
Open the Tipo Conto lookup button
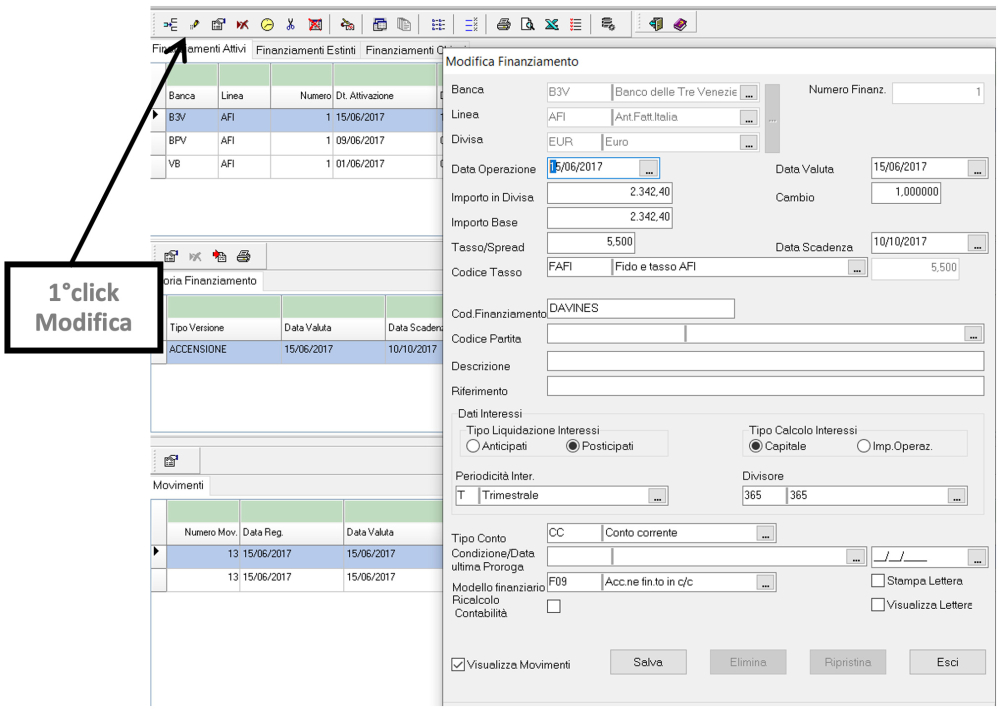point(765,534)
